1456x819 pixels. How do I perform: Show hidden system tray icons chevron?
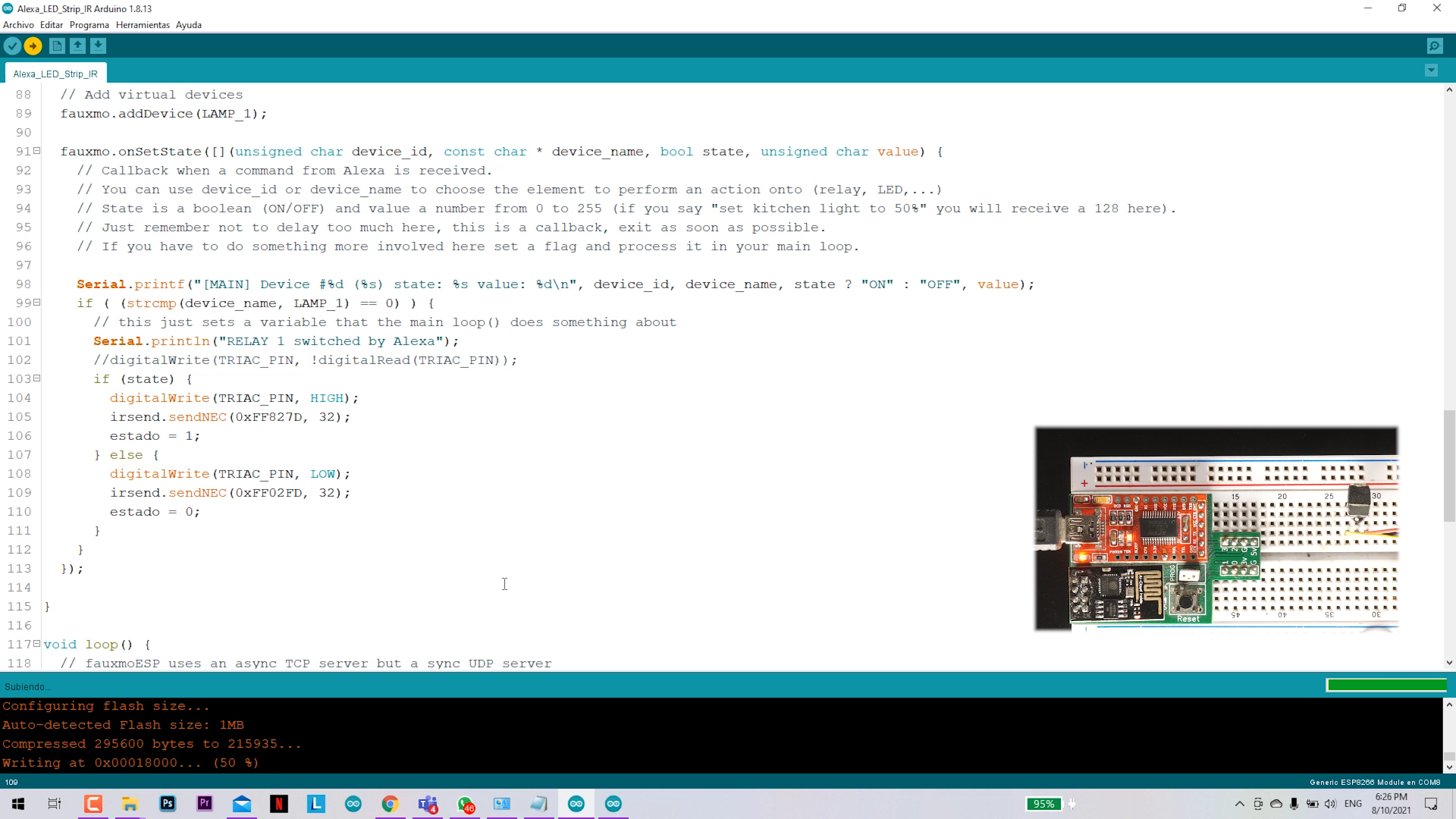(1239, 804)
